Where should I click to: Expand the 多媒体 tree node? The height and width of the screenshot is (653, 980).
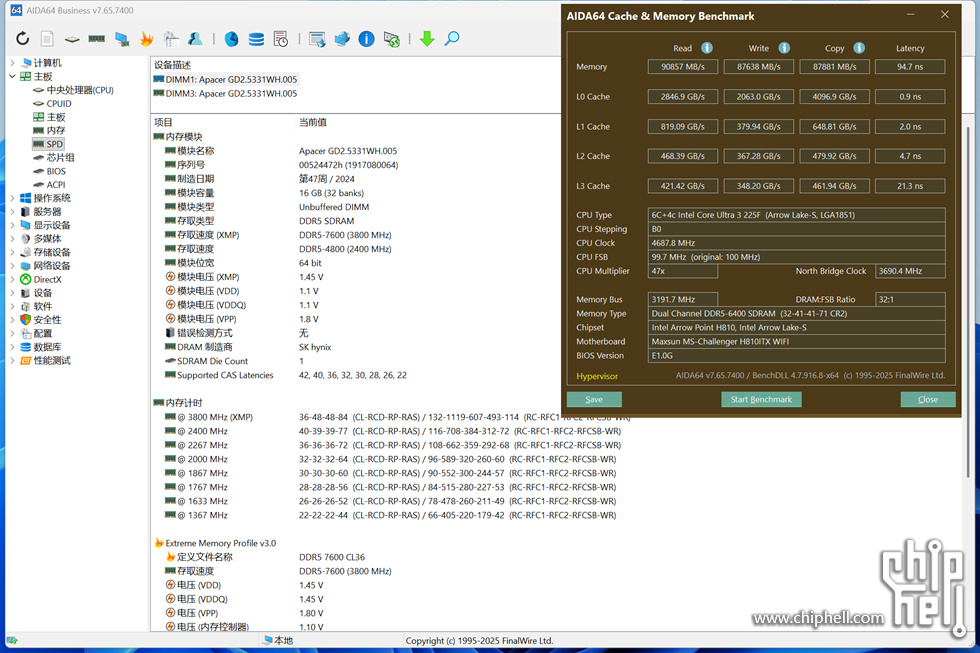click(x=12, y=239)
